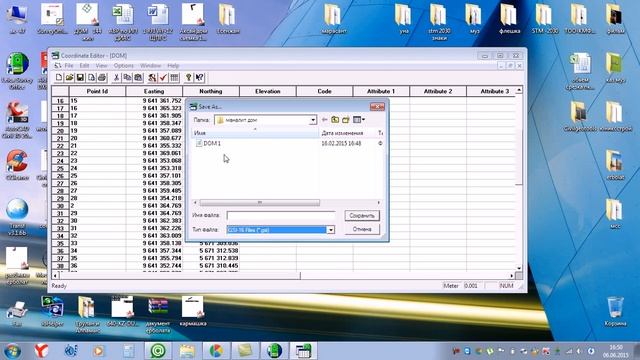The width and height of the screenshot is (640, 360).
Task: Expand the Папка folder location dropdown
Action: coord(313,120)
